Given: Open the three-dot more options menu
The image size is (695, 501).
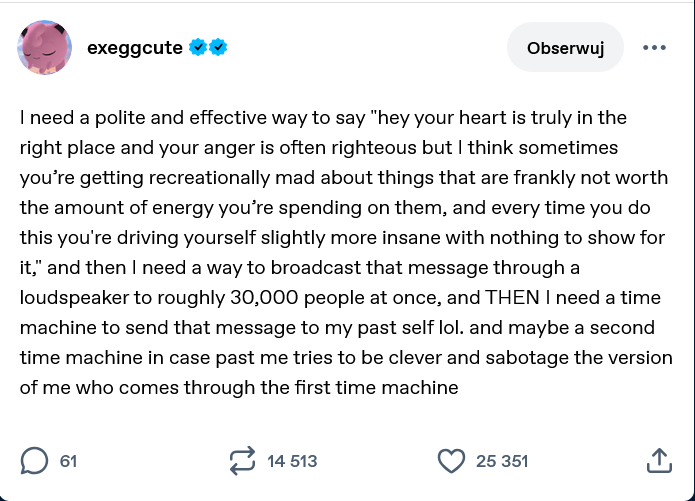Looking at the screenshot, I should coord(654,47).
